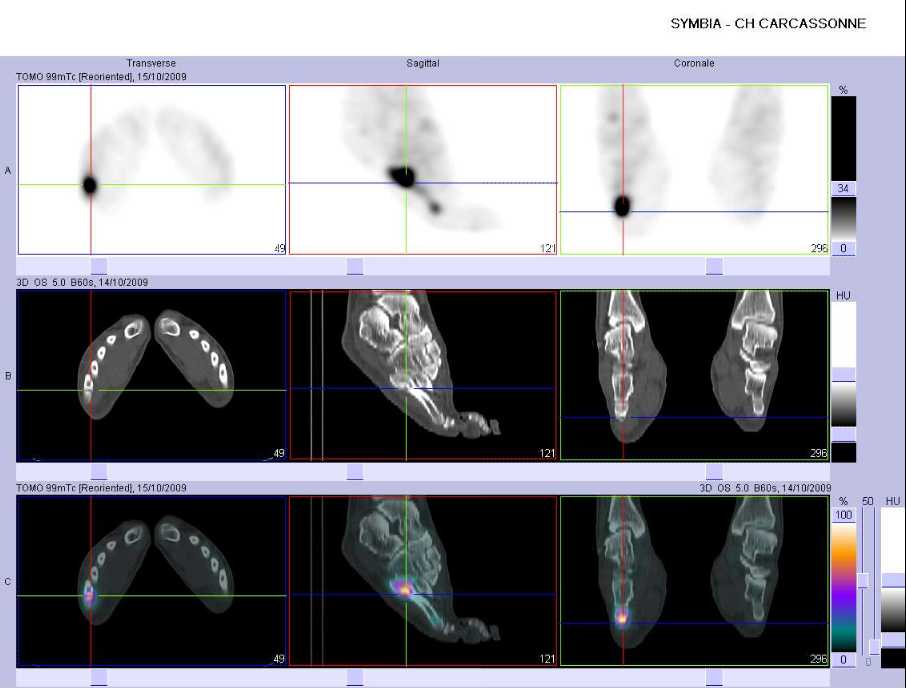Click the row B HU grayscale gradient bar

(x=844, y=404)
